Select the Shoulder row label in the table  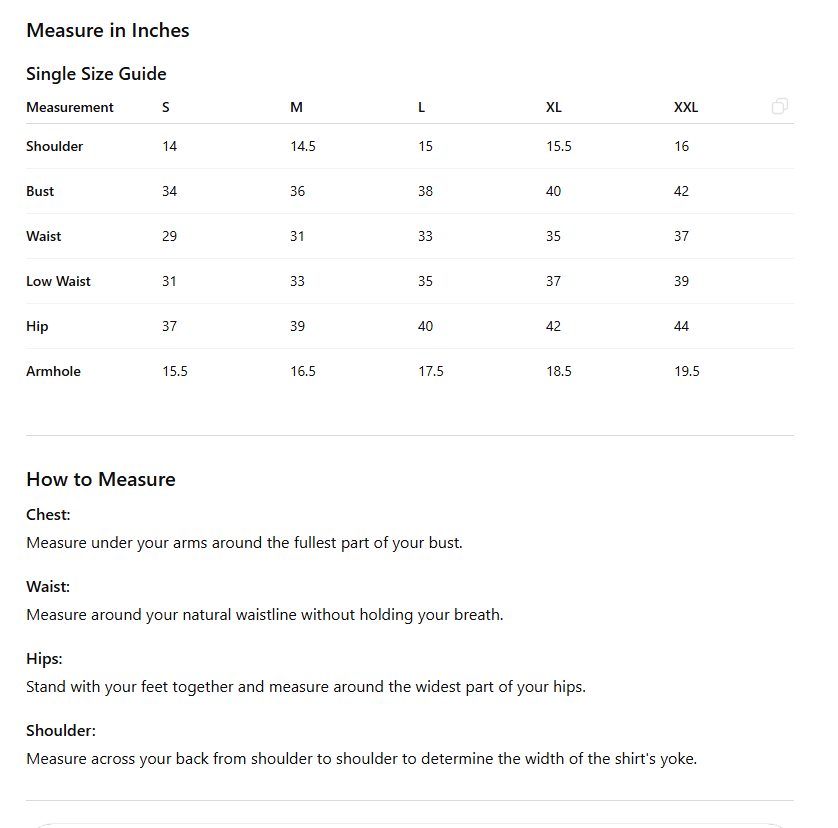click(55, 146)
